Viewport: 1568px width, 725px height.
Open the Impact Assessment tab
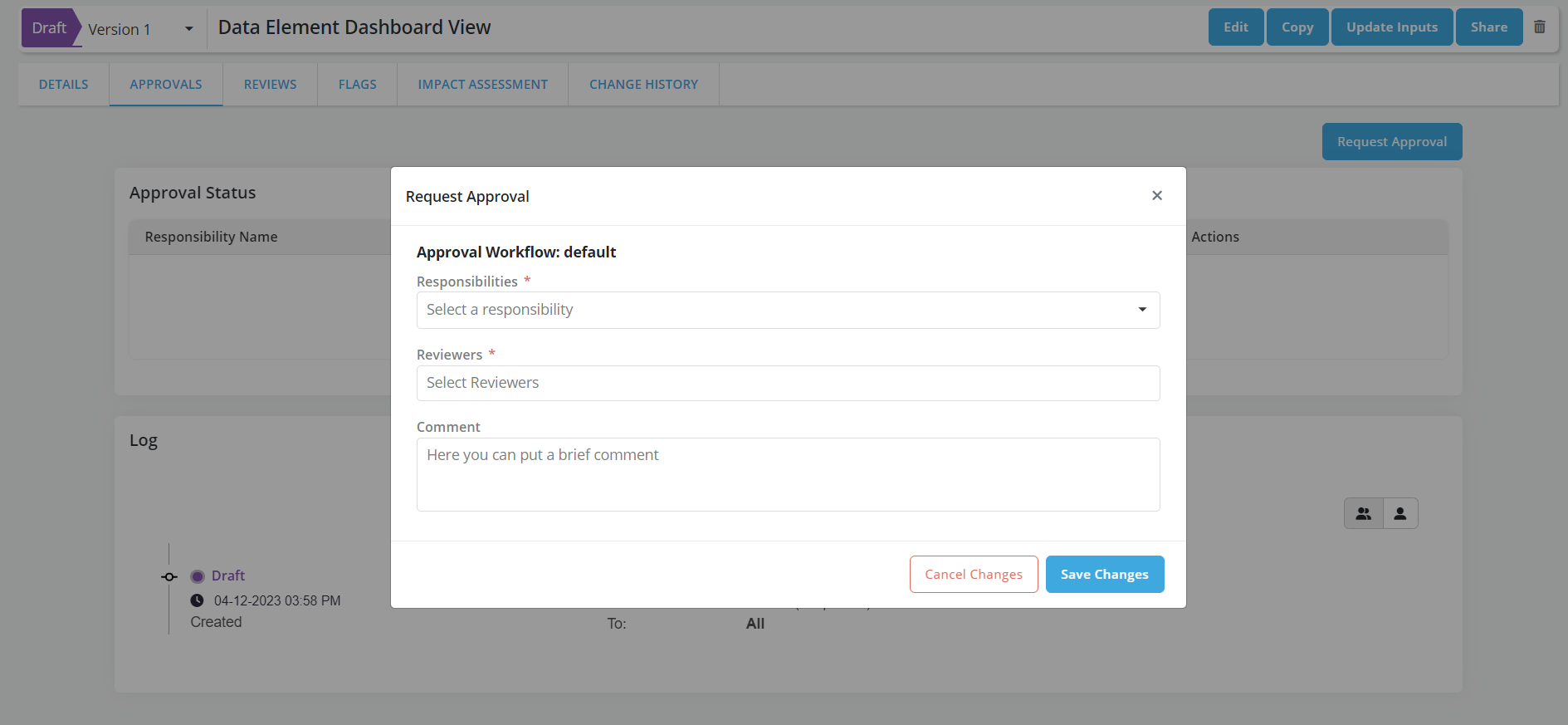[482, 85]
